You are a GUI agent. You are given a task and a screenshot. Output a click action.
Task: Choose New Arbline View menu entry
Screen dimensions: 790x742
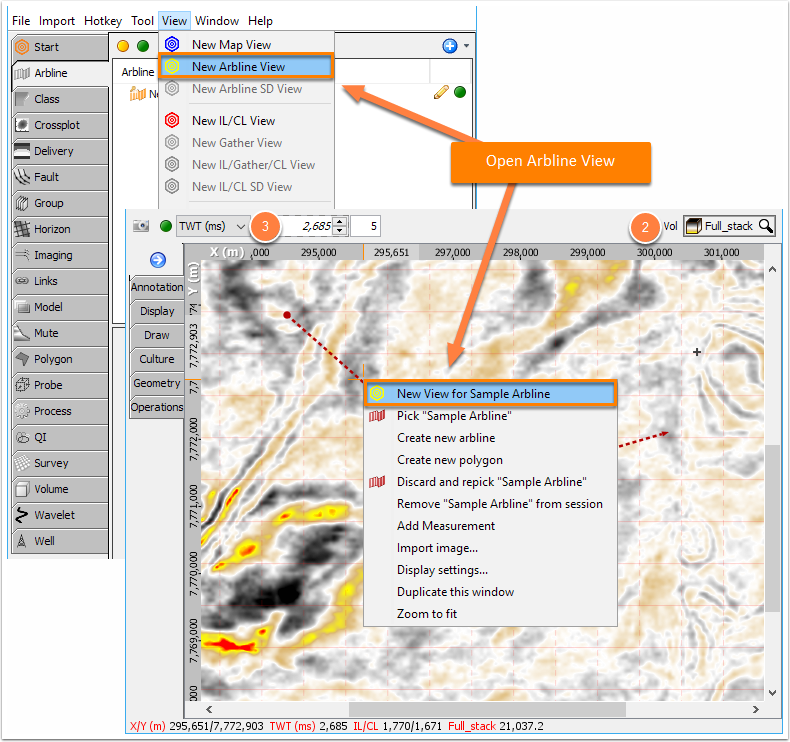pos(246,66)
